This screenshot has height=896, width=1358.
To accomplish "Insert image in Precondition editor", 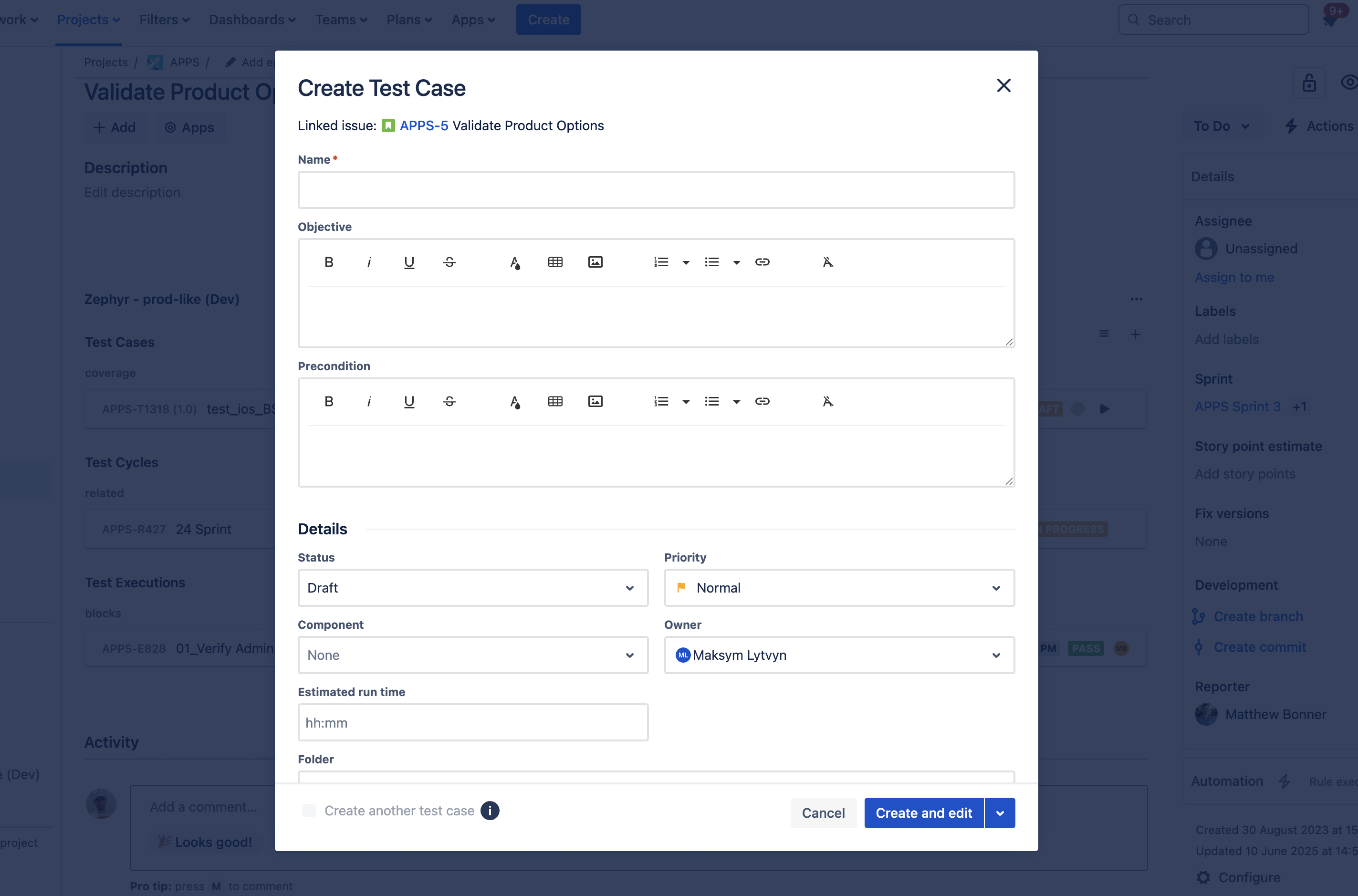I will pos(595,402).
